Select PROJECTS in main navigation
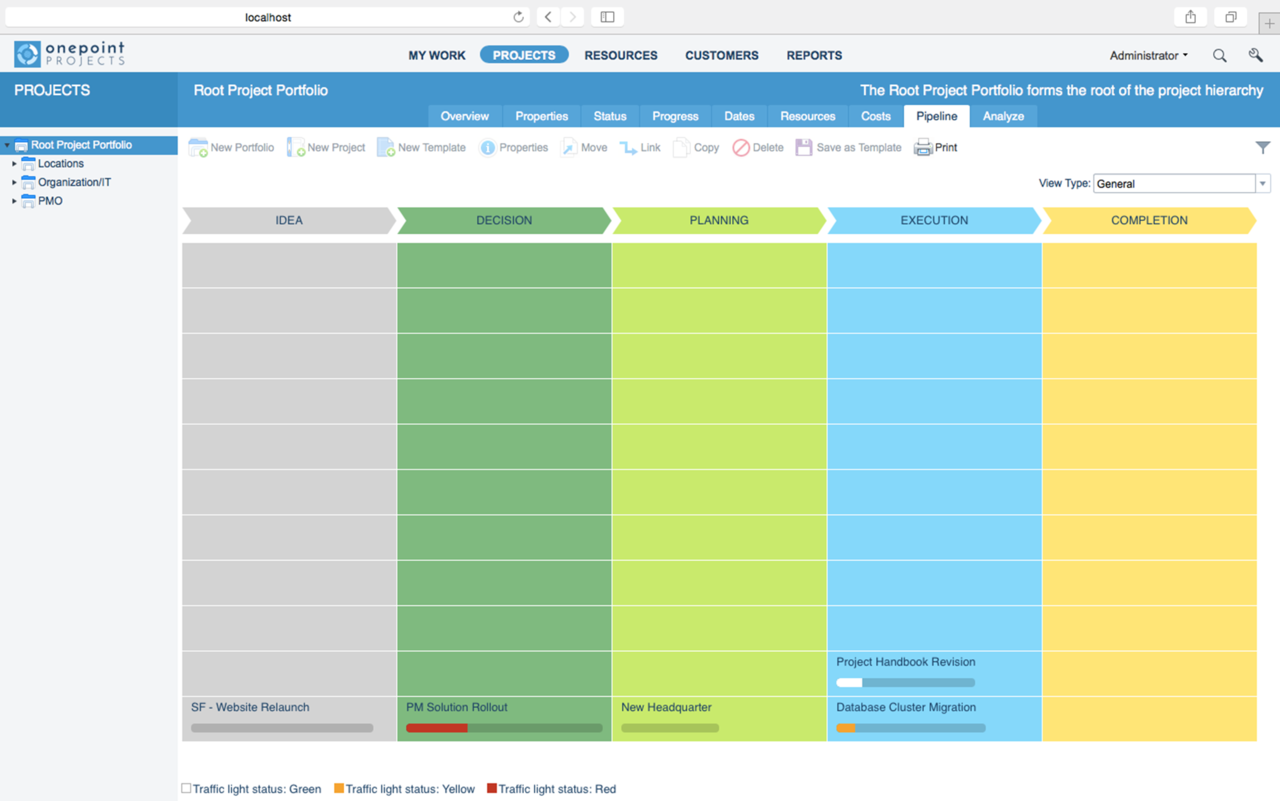 [524, 55]
